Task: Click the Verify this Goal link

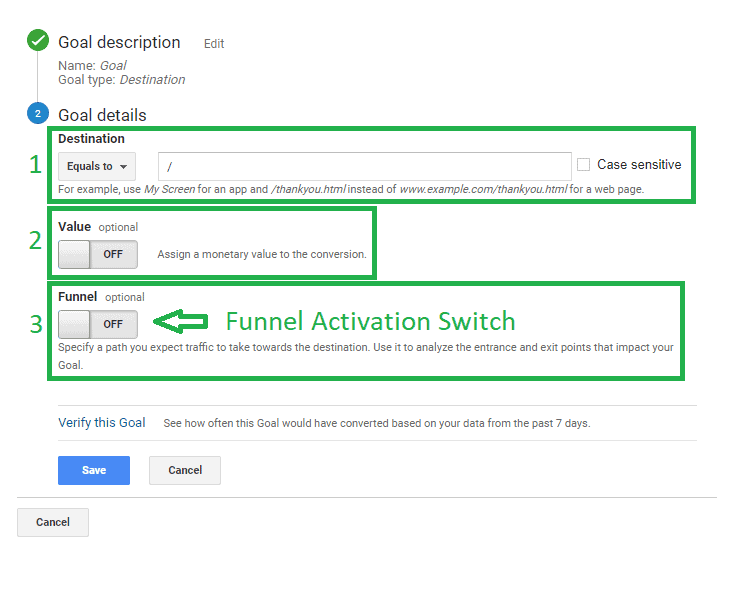Action: [101, 423]
